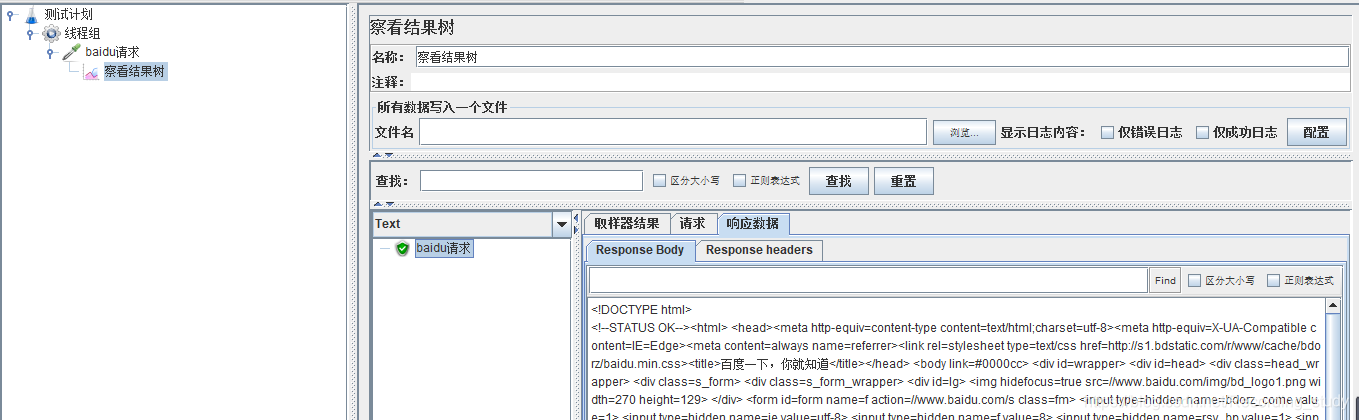Select the baidu请求 result entry
Screen dimensions: 1359x420
pos(444,248)
